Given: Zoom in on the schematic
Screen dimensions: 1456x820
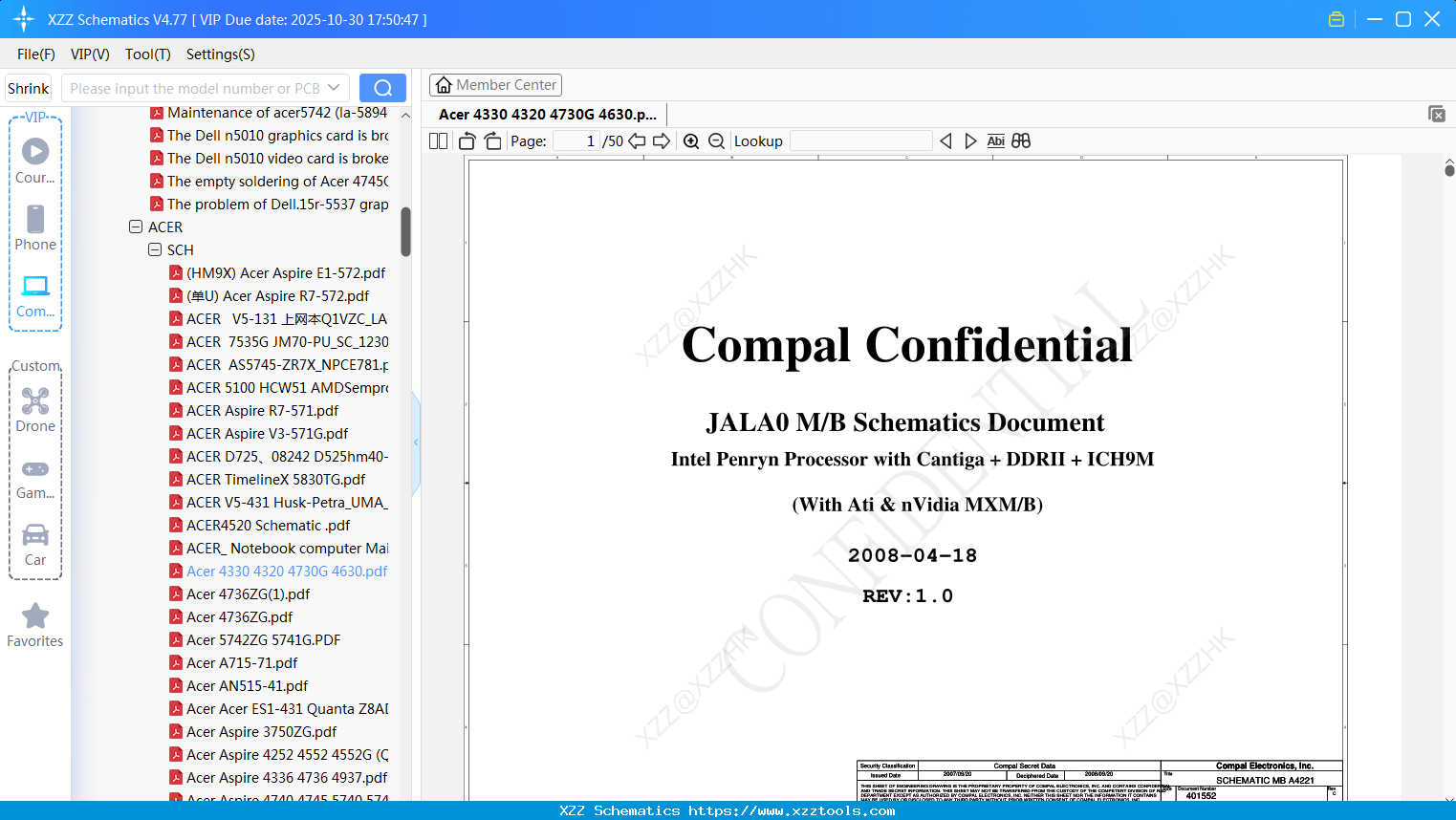Looking at the screenshot, I should click(x=691, y=141).
